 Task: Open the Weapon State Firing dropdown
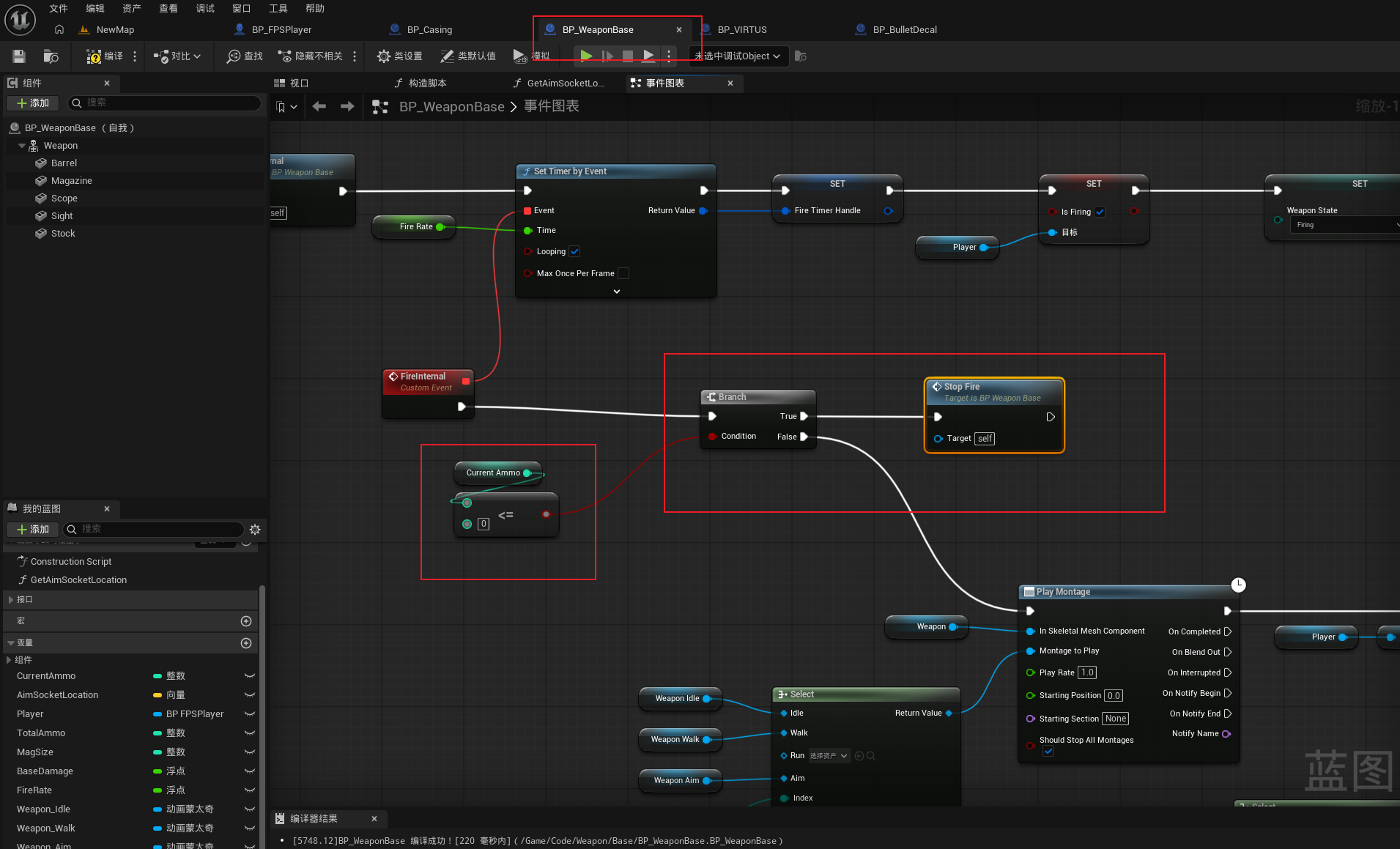1345,225
